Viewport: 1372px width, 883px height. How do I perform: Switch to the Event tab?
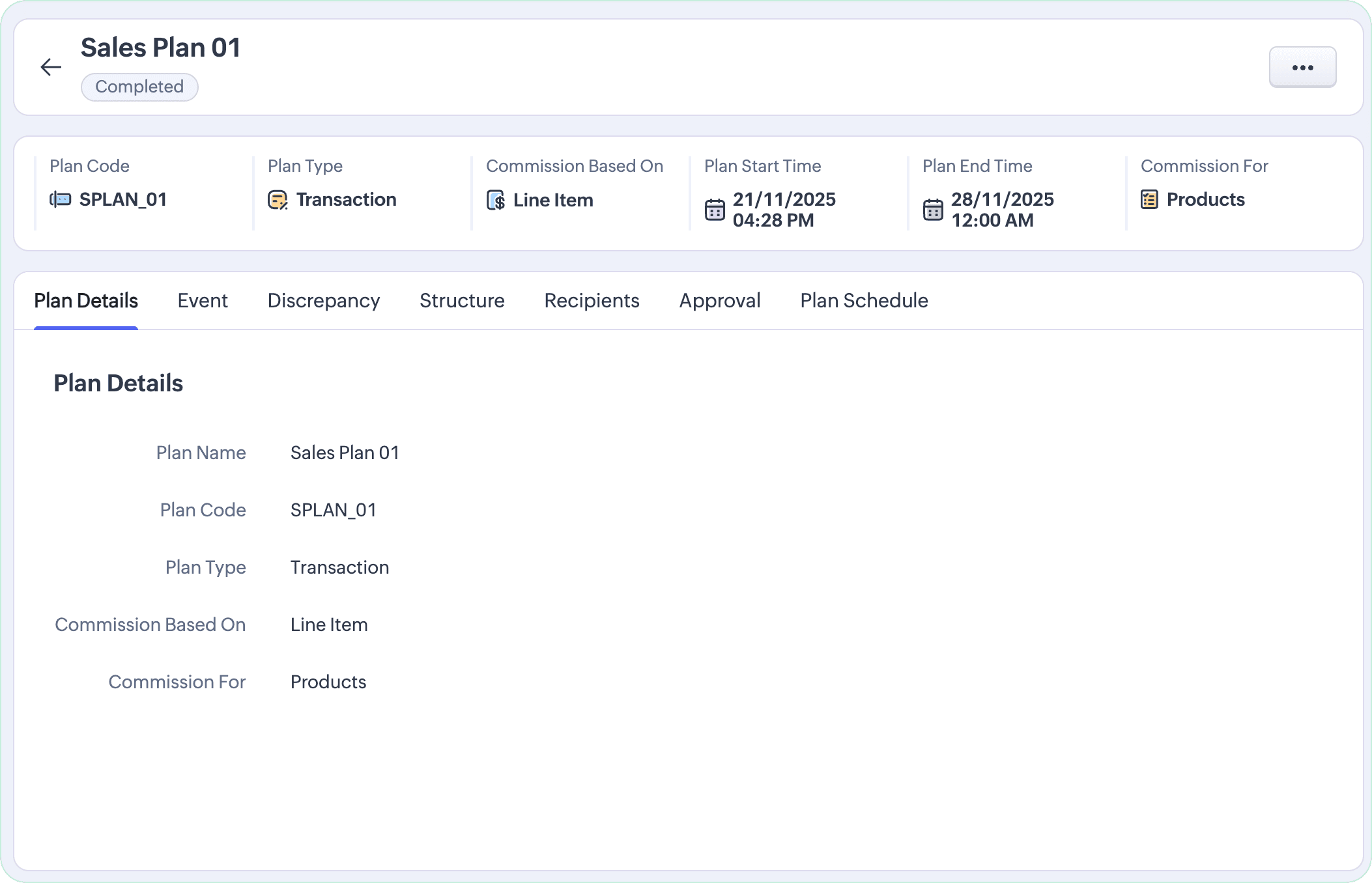click(203, 300)
